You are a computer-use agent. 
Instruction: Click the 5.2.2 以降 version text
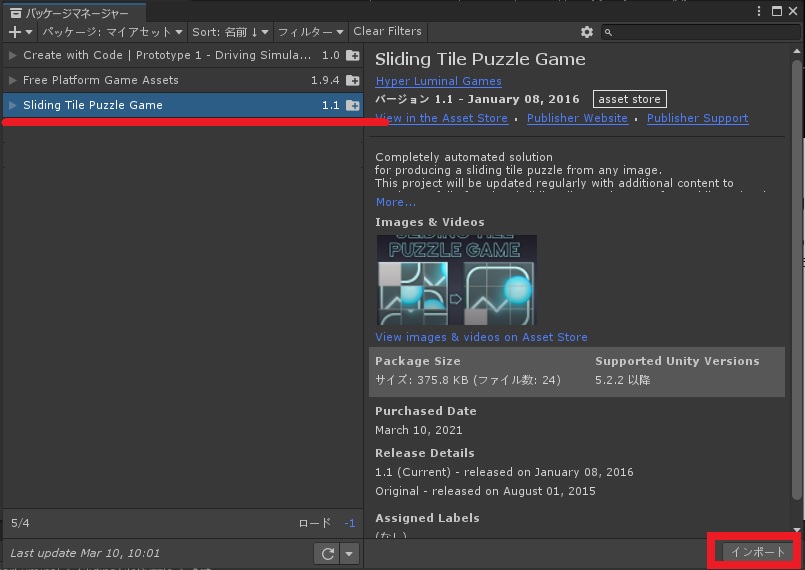623,381
